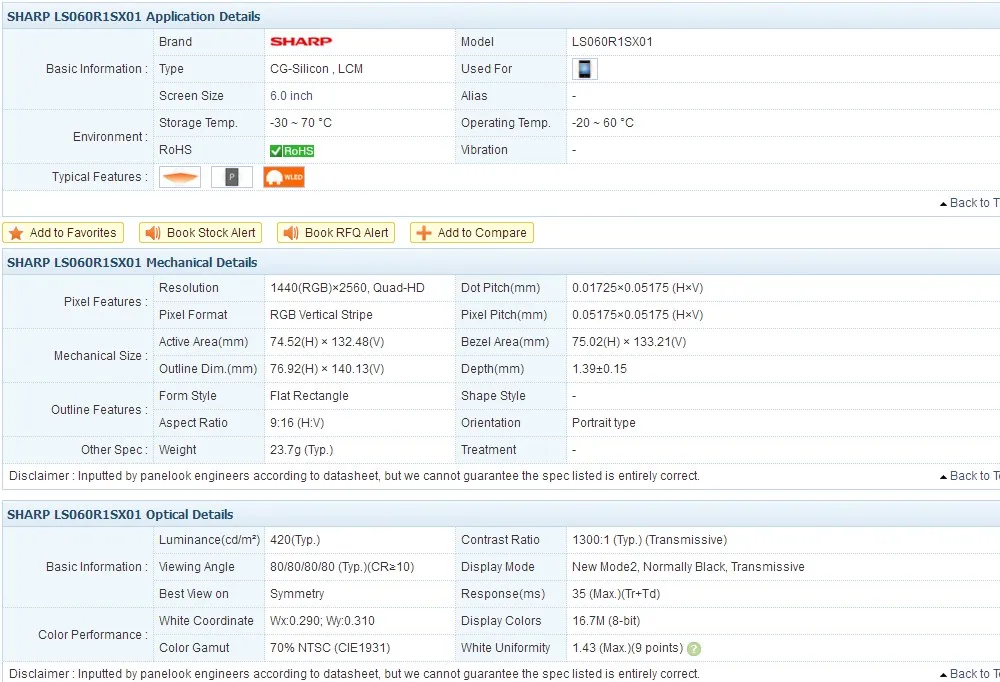
Task: Click the pixel format value RGB Vertical Stripe
Action: click(321, 315)
